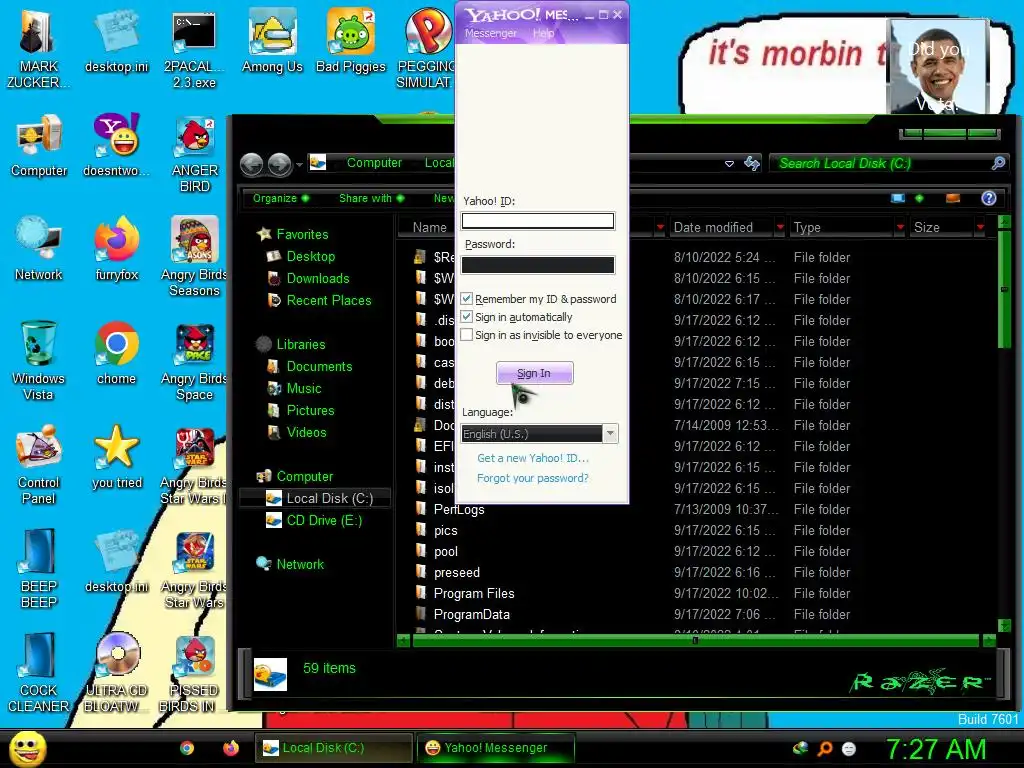Open the recent pages dropdown beside nav arrows
The width and height of the screenshot is (1024, 768).
click(300, 165)
